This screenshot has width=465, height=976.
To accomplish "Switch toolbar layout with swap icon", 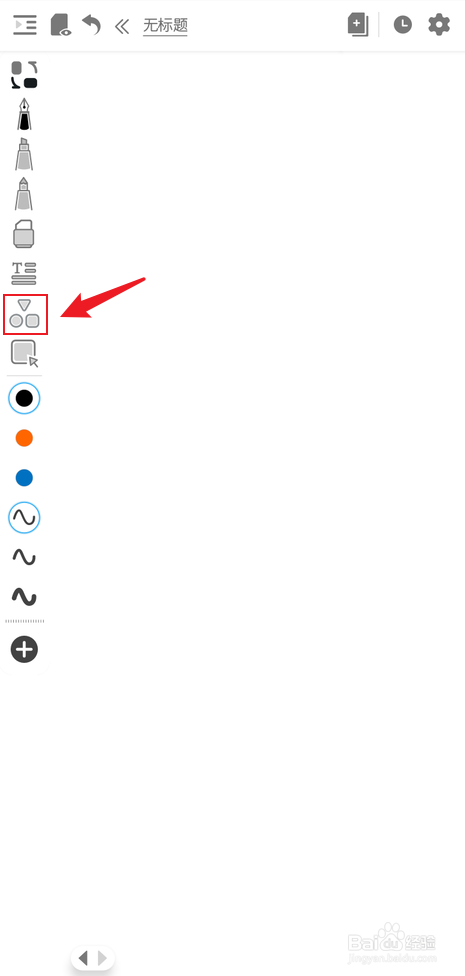I will [24, 74].
